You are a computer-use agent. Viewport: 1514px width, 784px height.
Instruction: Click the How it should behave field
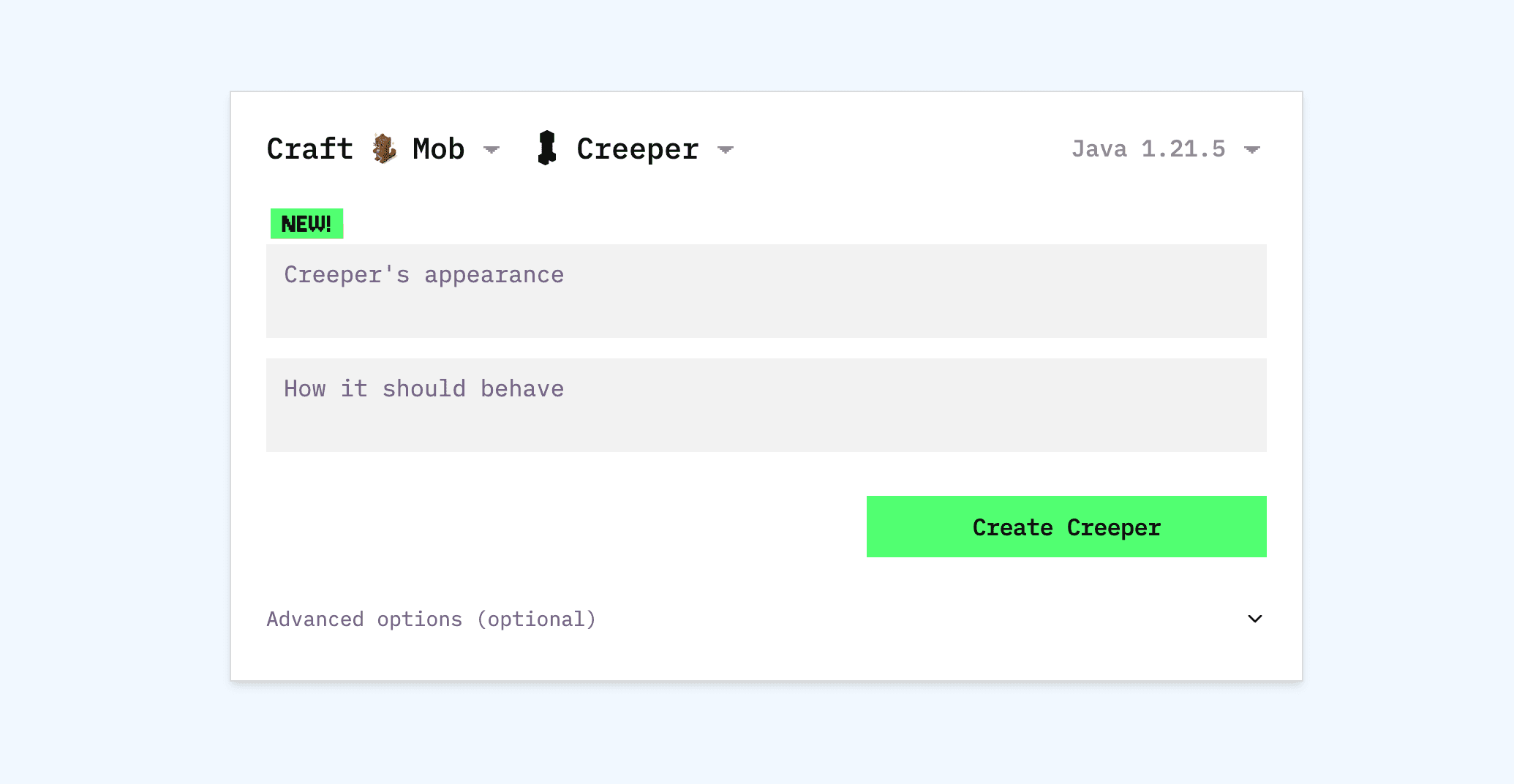pos(766,404)
